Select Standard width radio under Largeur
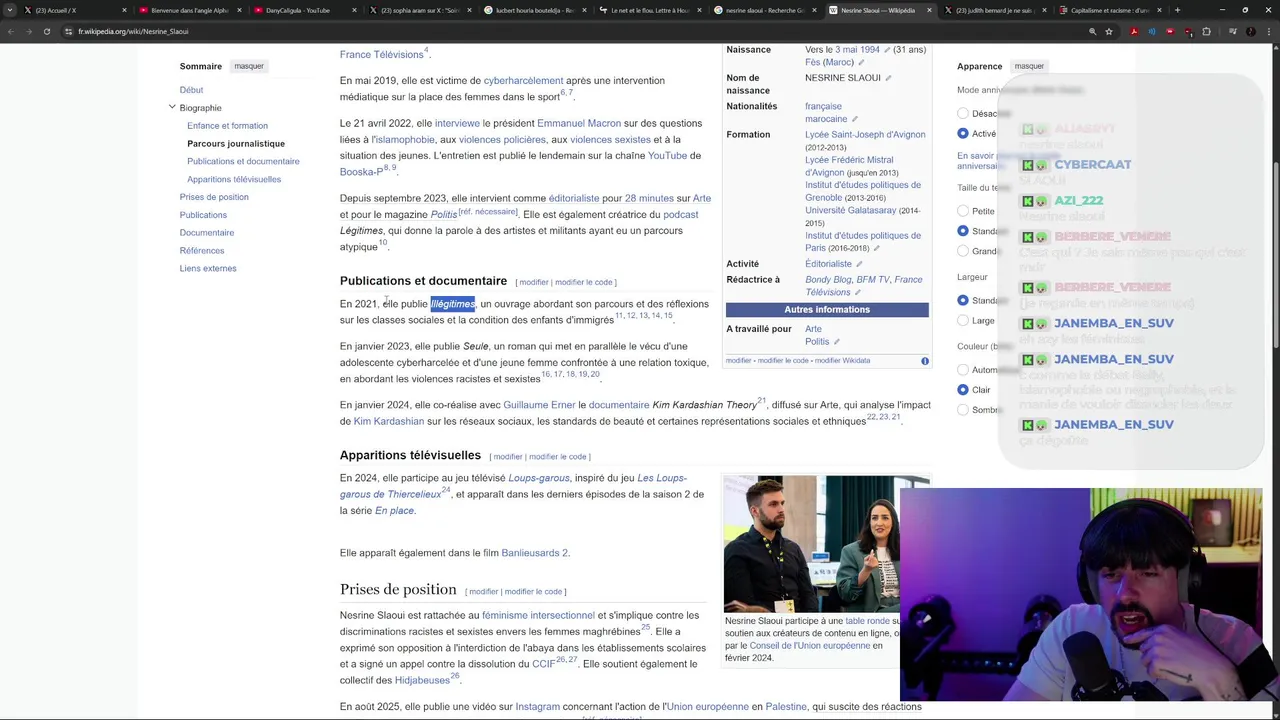1280x720 pixels. (x=963, y=300)
